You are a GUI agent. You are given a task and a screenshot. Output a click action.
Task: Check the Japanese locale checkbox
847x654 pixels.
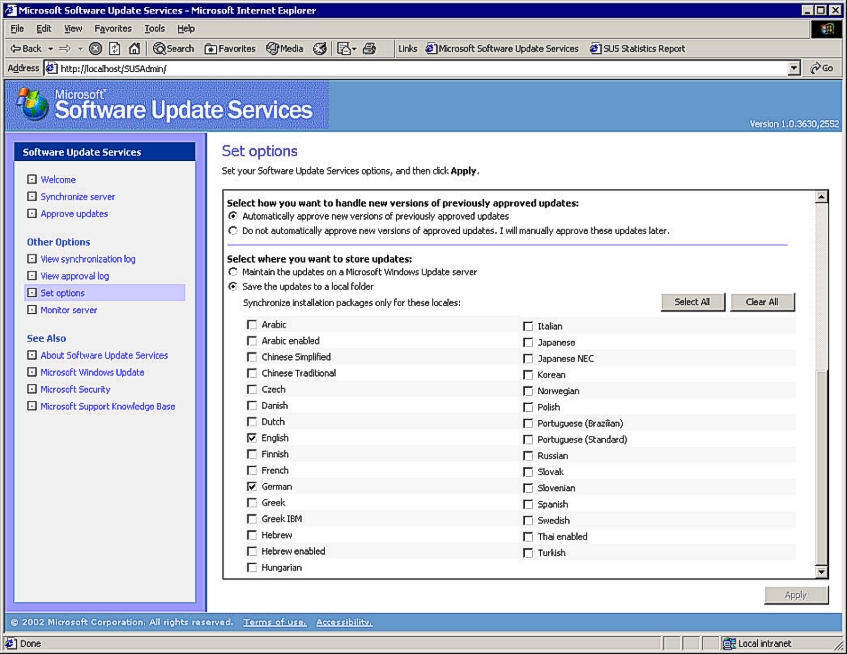[528, 342]
